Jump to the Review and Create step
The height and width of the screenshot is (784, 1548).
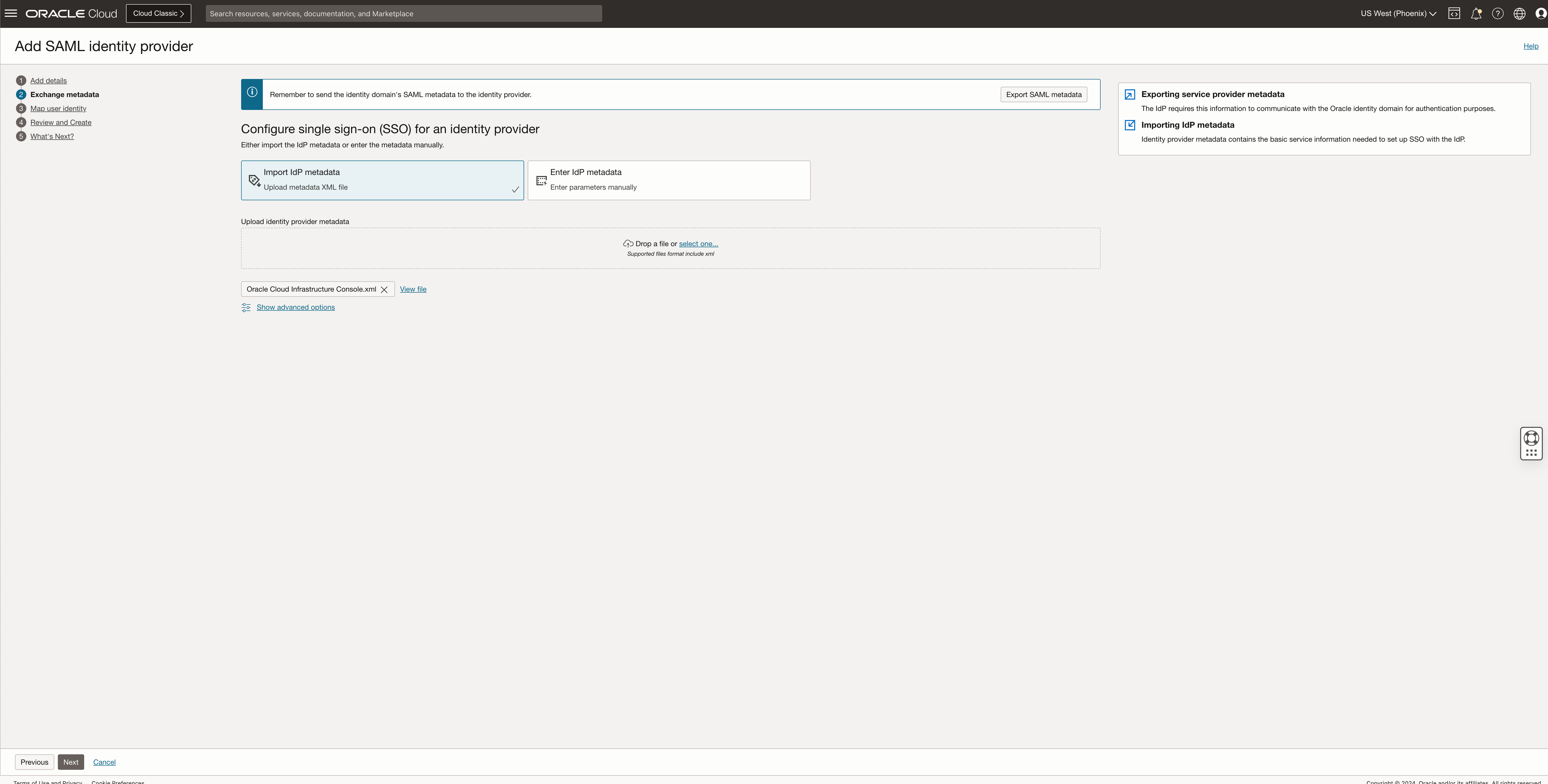coord(61,123)
